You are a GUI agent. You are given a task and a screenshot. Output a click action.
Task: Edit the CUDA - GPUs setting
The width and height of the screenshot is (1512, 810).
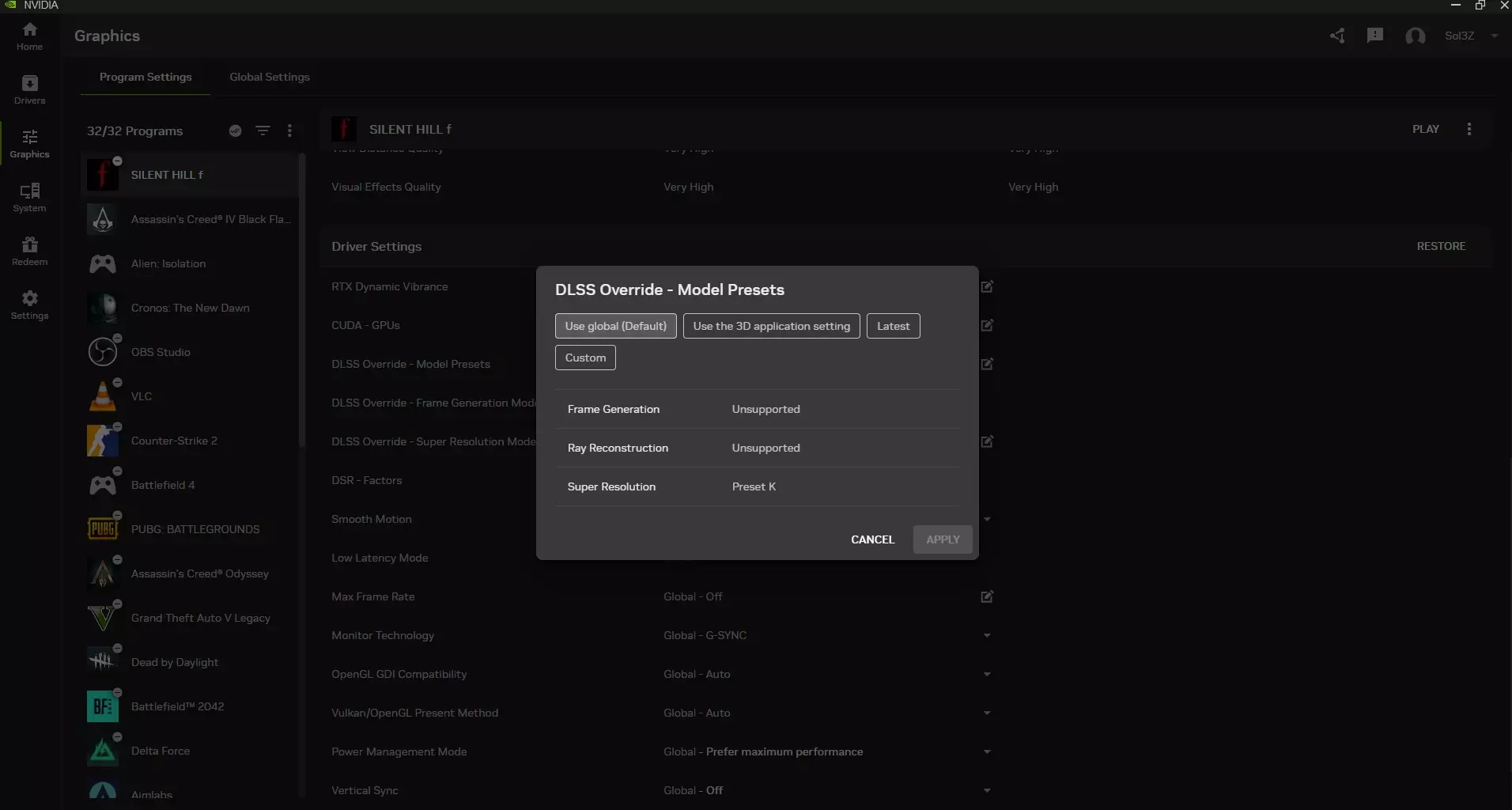[x=987, y=325]
